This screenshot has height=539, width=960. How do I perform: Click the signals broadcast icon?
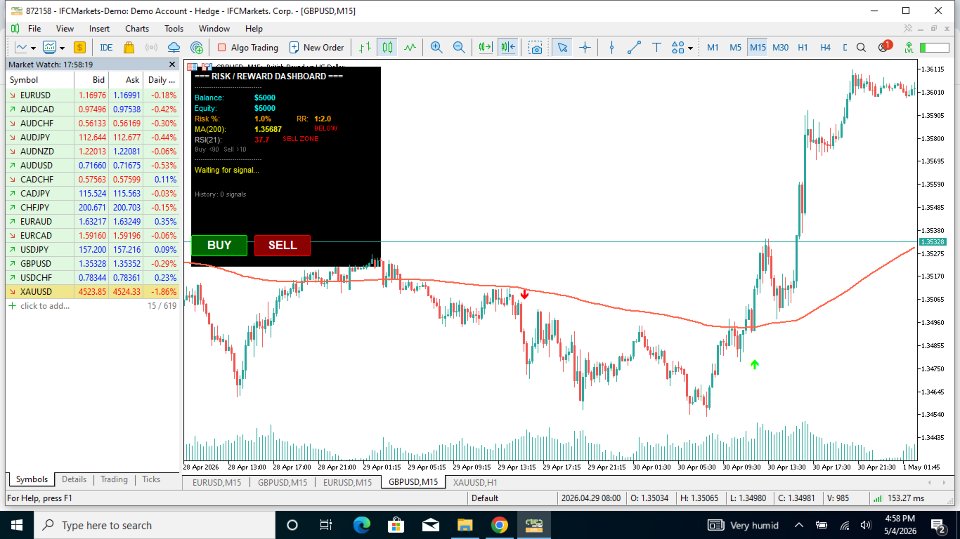coord(151,47)
